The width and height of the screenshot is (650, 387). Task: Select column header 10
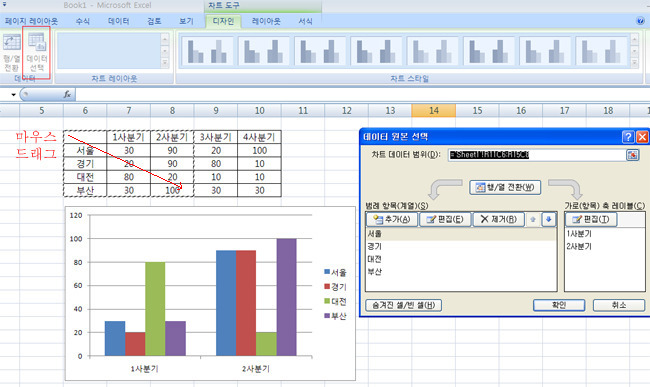click(x=260, y=111)
